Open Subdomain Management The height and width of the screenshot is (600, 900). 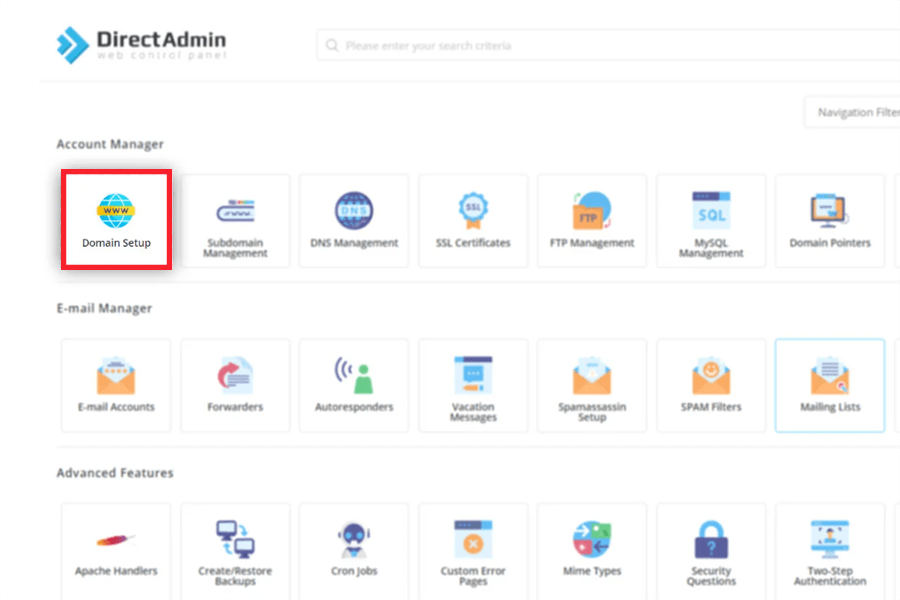click(235, 221)
